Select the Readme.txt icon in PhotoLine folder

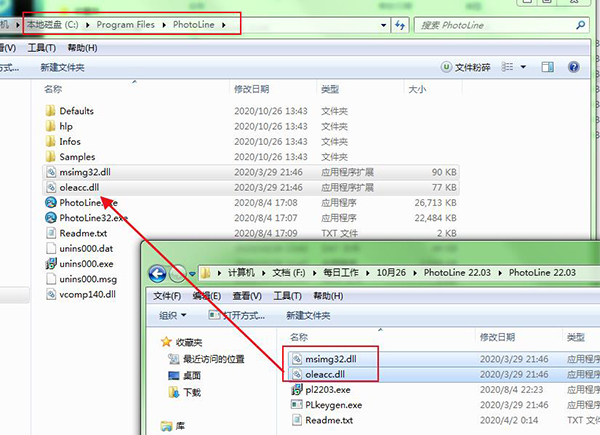click(x=51, y=233)
